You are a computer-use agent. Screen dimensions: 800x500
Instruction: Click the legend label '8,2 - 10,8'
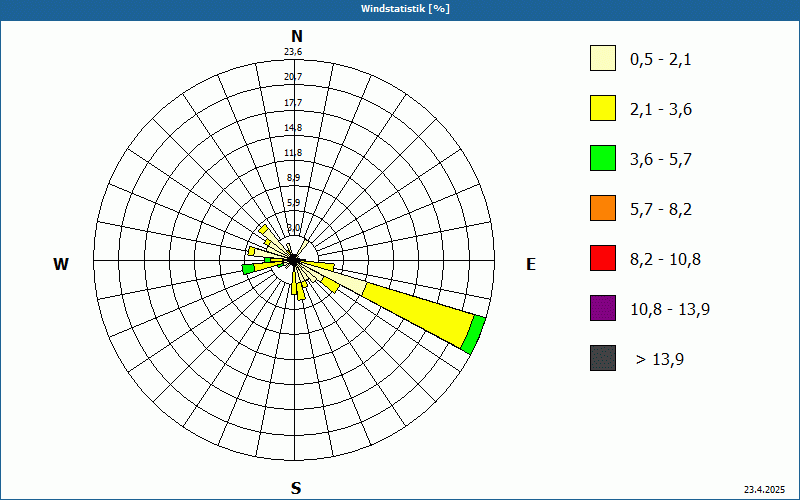pos(665,260)
